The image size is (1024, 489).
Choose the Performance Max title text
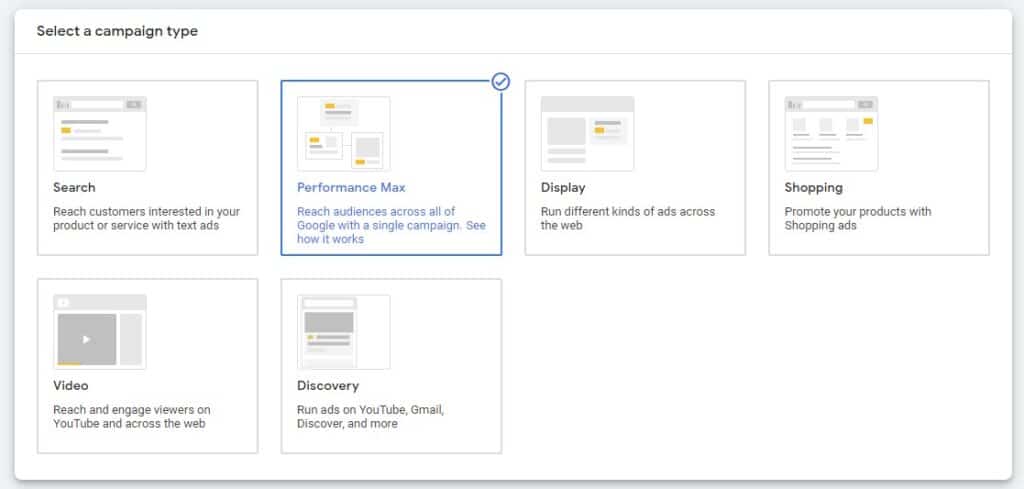(351, 187)
